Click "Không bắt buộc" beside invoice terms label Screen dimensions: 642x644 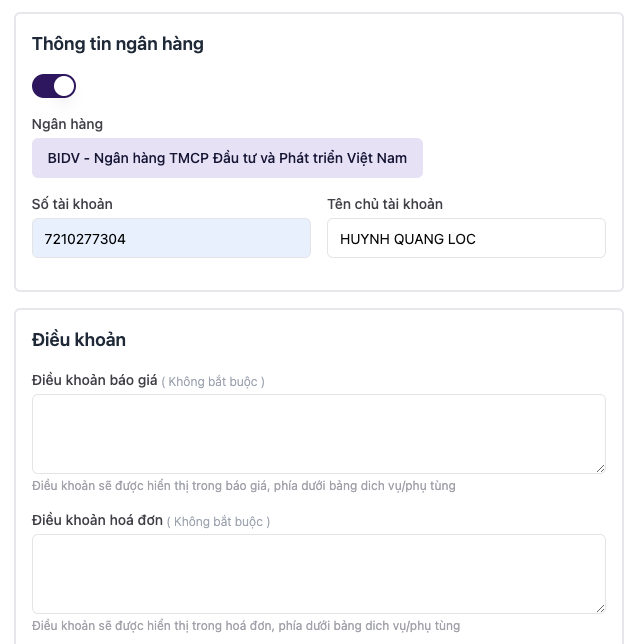tap(218, 521)
